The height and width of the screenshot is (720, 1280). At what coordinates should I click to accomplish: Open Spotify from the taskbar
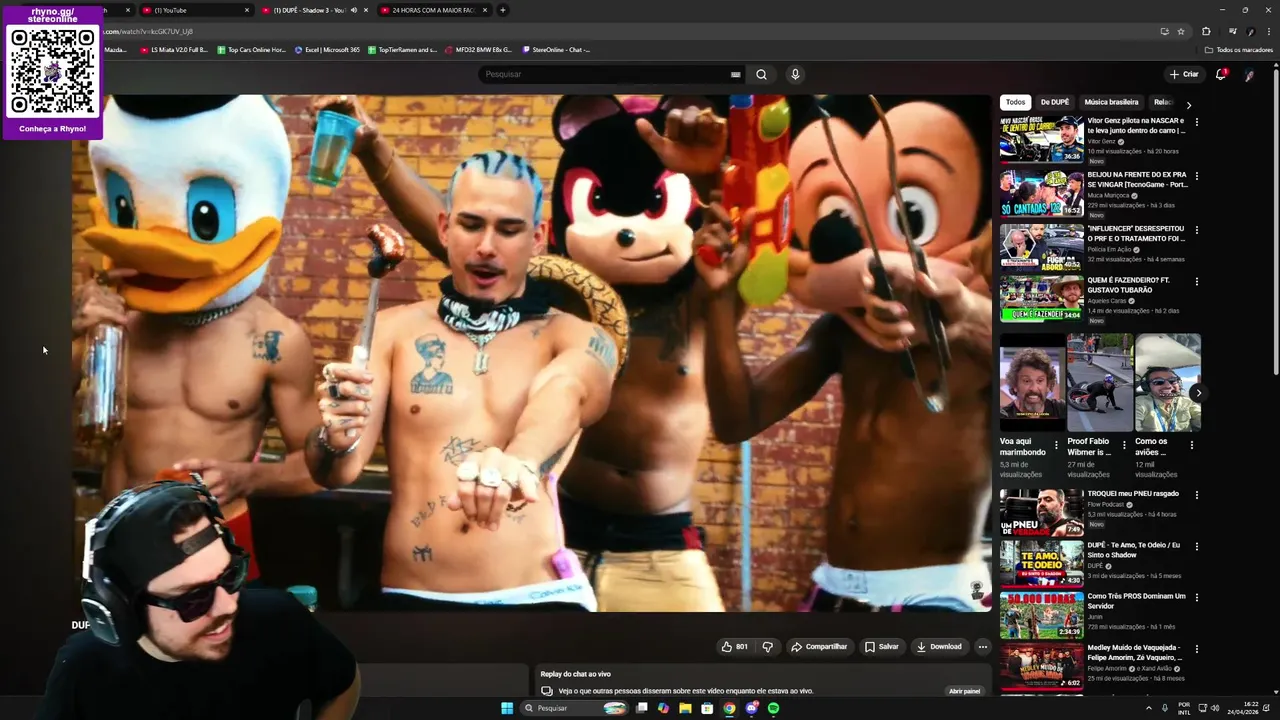(x=773, y=708)
